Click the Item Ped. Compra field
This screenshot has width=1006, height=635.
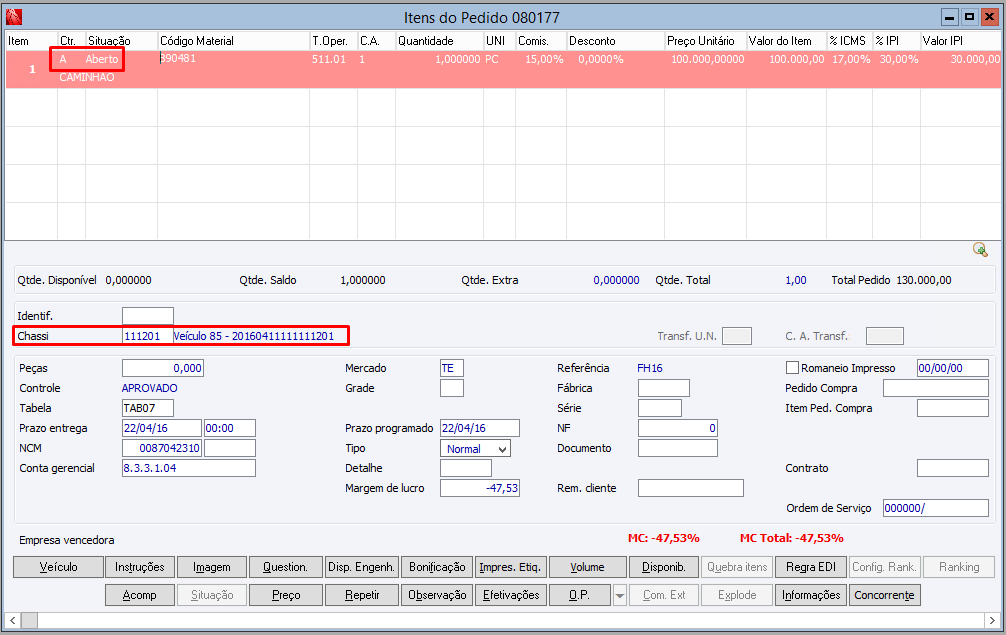click(953, 408)
